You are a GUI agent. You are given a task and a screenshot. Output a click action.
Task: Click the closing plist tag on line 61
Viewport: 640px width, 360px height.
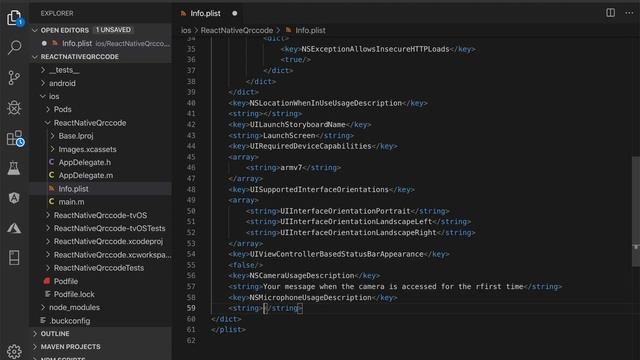point(229,330)
